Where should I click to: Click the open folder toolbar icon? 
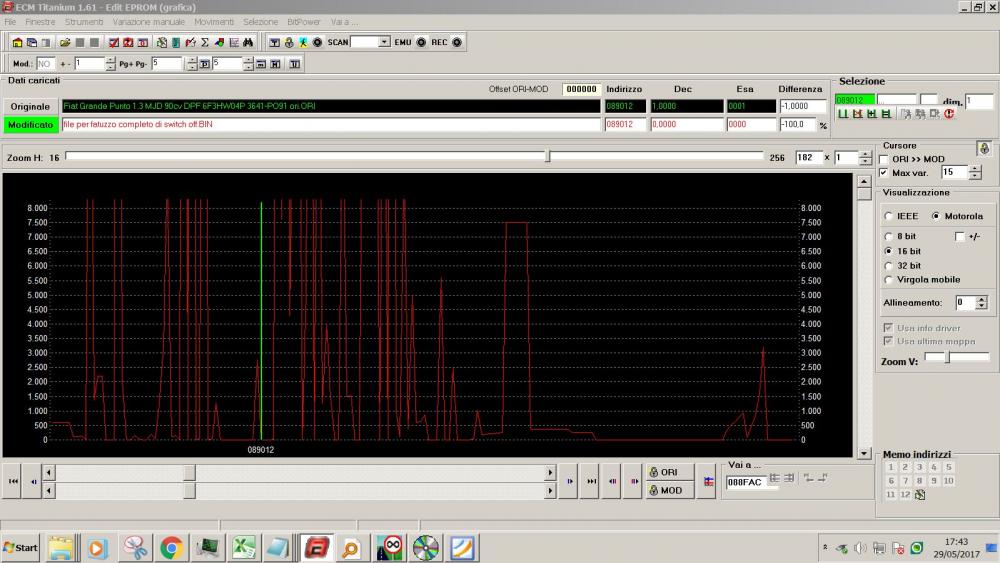pos(65,42)
